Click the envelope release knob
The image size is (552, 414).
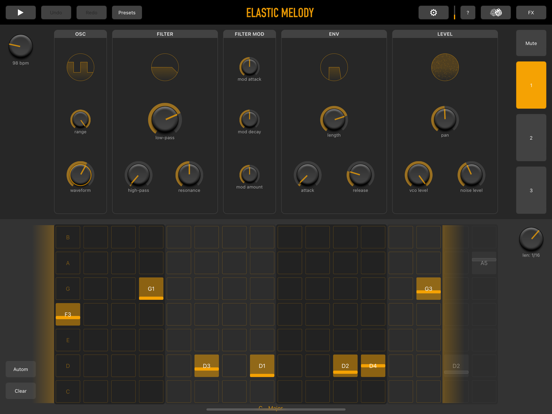(x=360, y=174)
